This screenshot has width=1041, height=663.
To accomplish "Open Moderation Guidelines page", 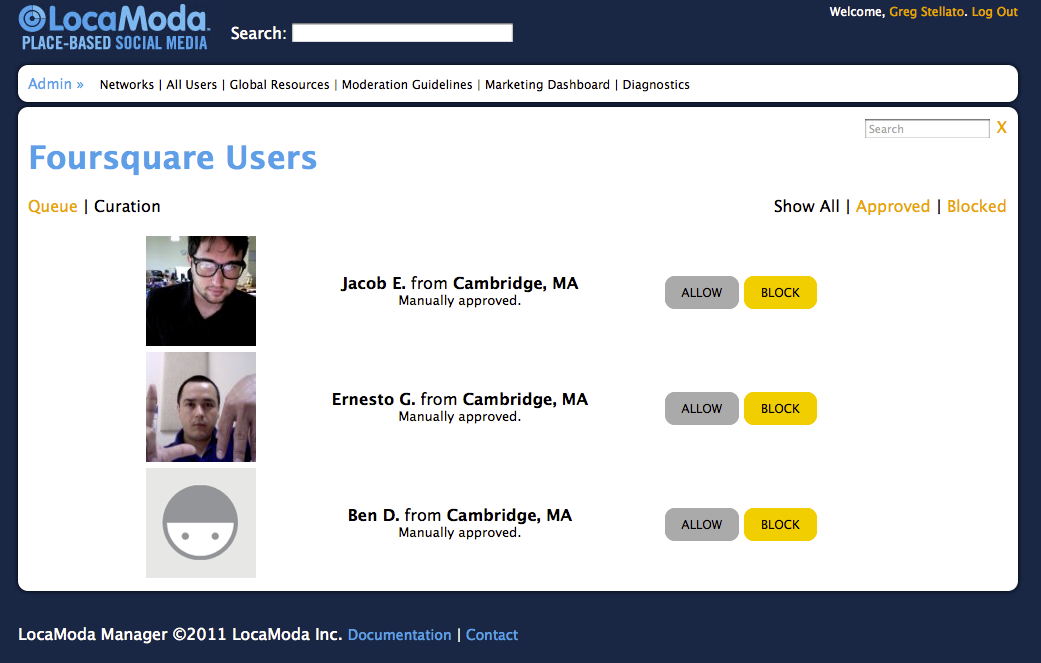I will tap(407, 85).
